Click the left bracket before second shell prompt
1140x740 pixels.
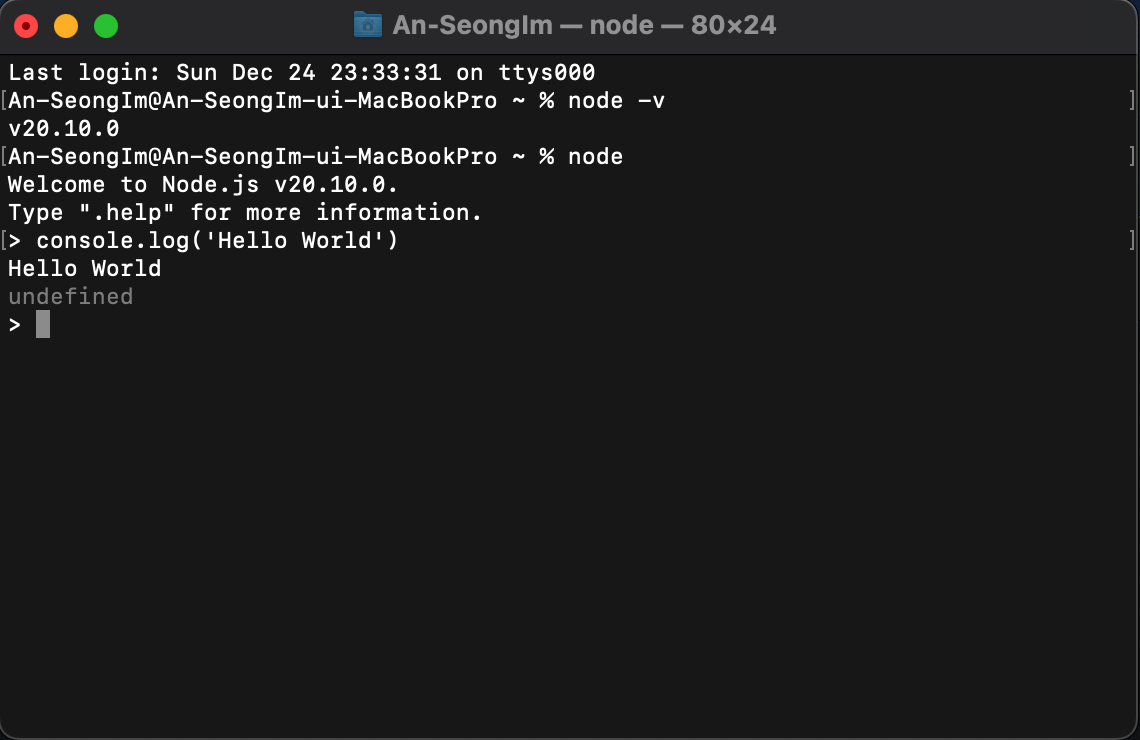coord(4,156)
